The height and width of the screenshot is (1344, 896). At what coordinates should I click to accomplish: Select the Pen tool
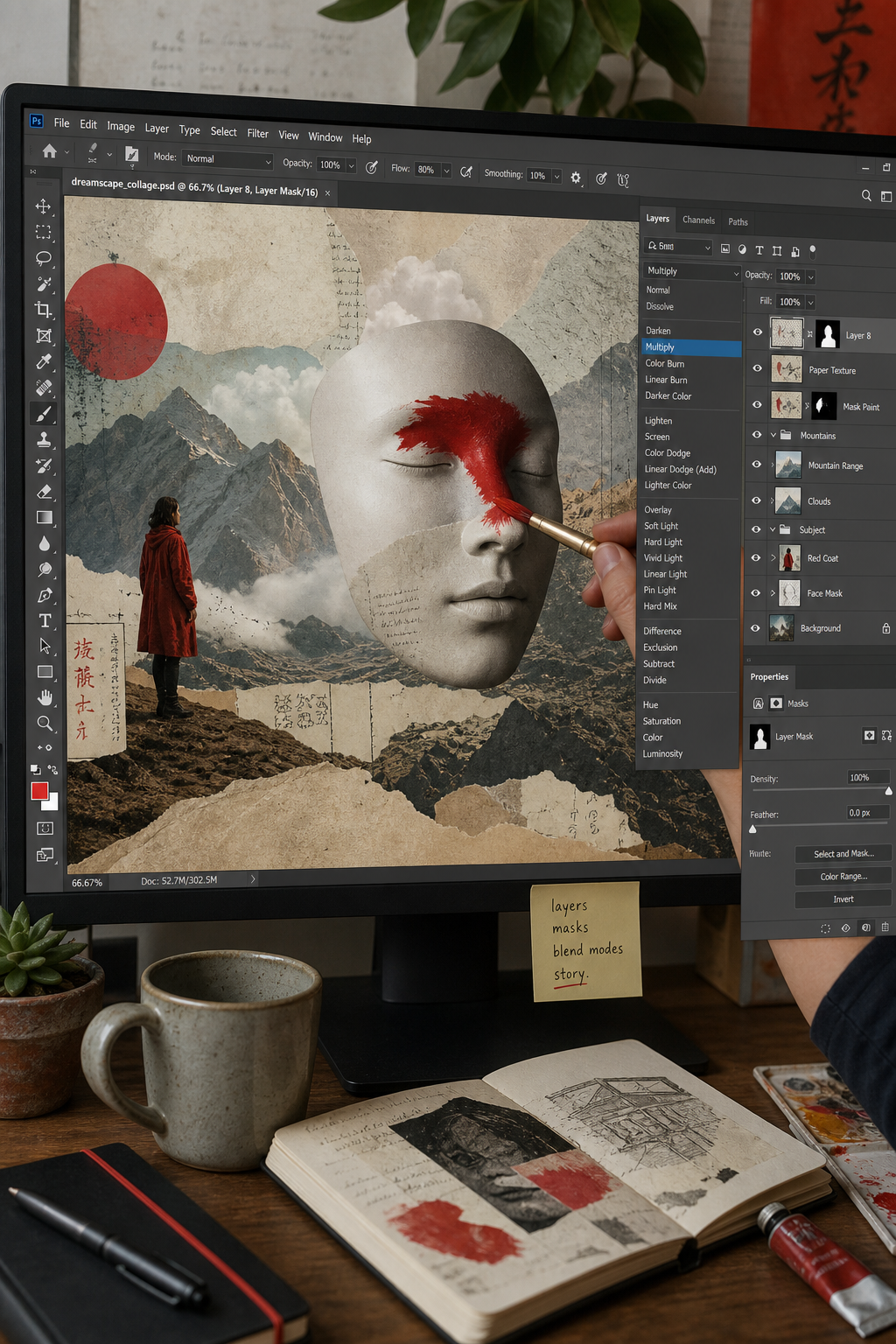pos(45,595)
